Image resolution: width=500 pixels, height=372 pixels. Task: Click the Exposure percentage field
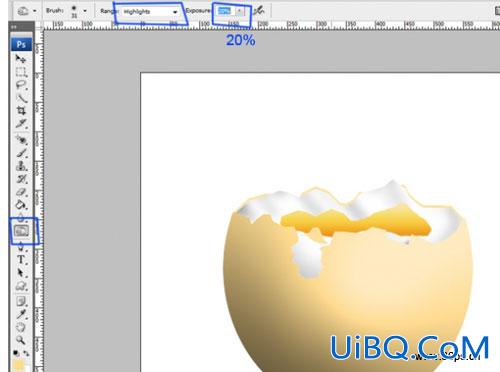(226, 11)
